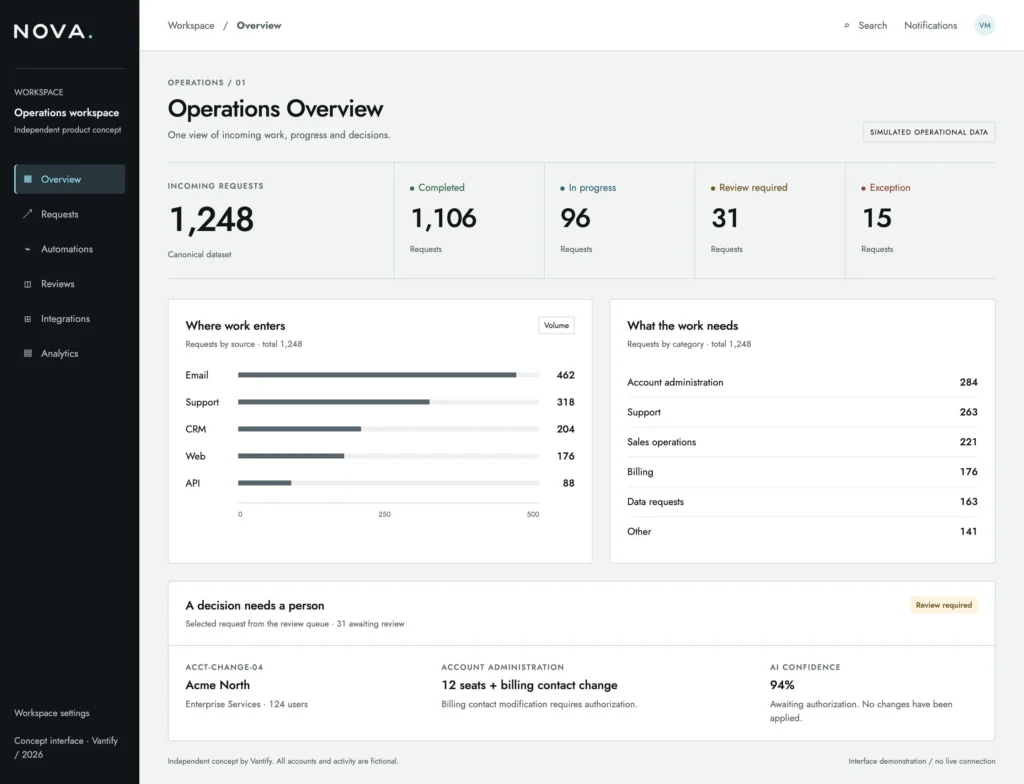Click the Overview breadcrumb
This screenshot has width=1024, height=784.
tap(259, 25)
